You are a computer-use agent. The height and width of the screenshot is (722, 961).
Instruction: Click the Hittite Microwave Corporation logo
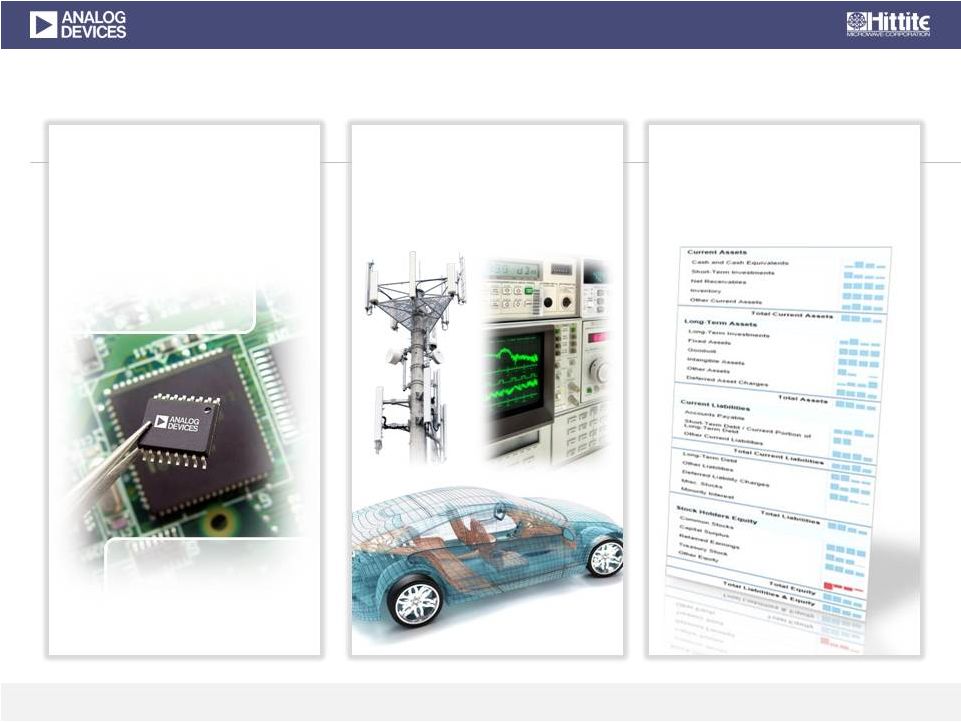(888, 25)
